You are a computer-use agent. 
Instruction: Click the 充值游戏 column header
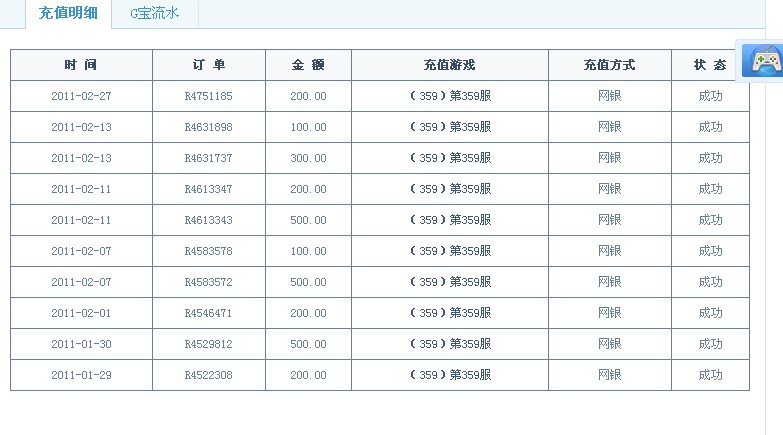(x=449, y=65)
